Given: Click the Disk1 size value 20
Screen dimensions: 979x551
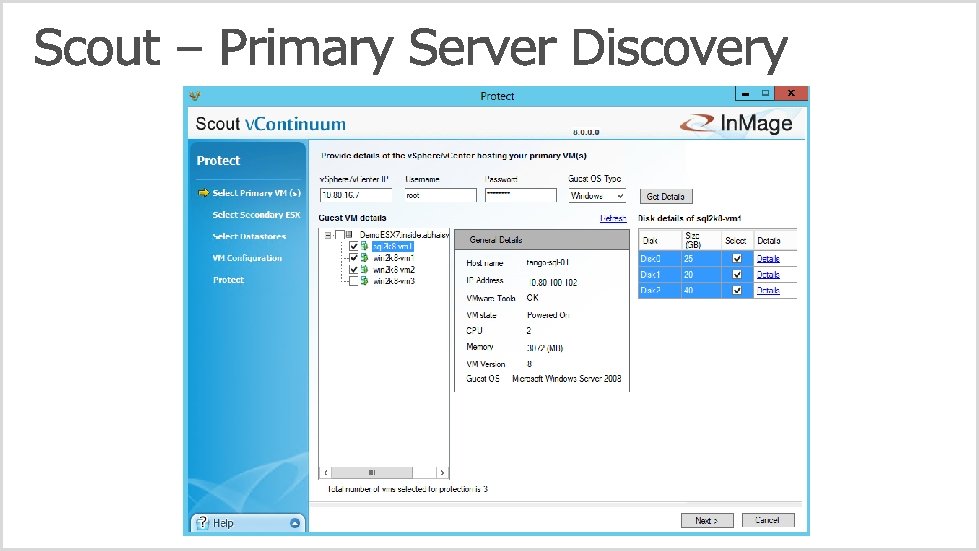Looking at the screenshot, I should point(689,275).
